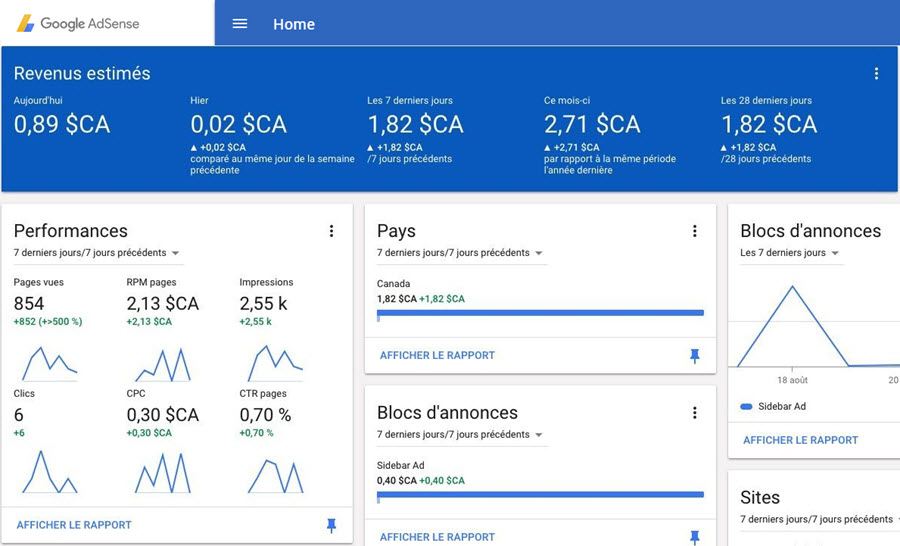Click 'Les 7 derniers jours' revenue label

tap(410, 100)
